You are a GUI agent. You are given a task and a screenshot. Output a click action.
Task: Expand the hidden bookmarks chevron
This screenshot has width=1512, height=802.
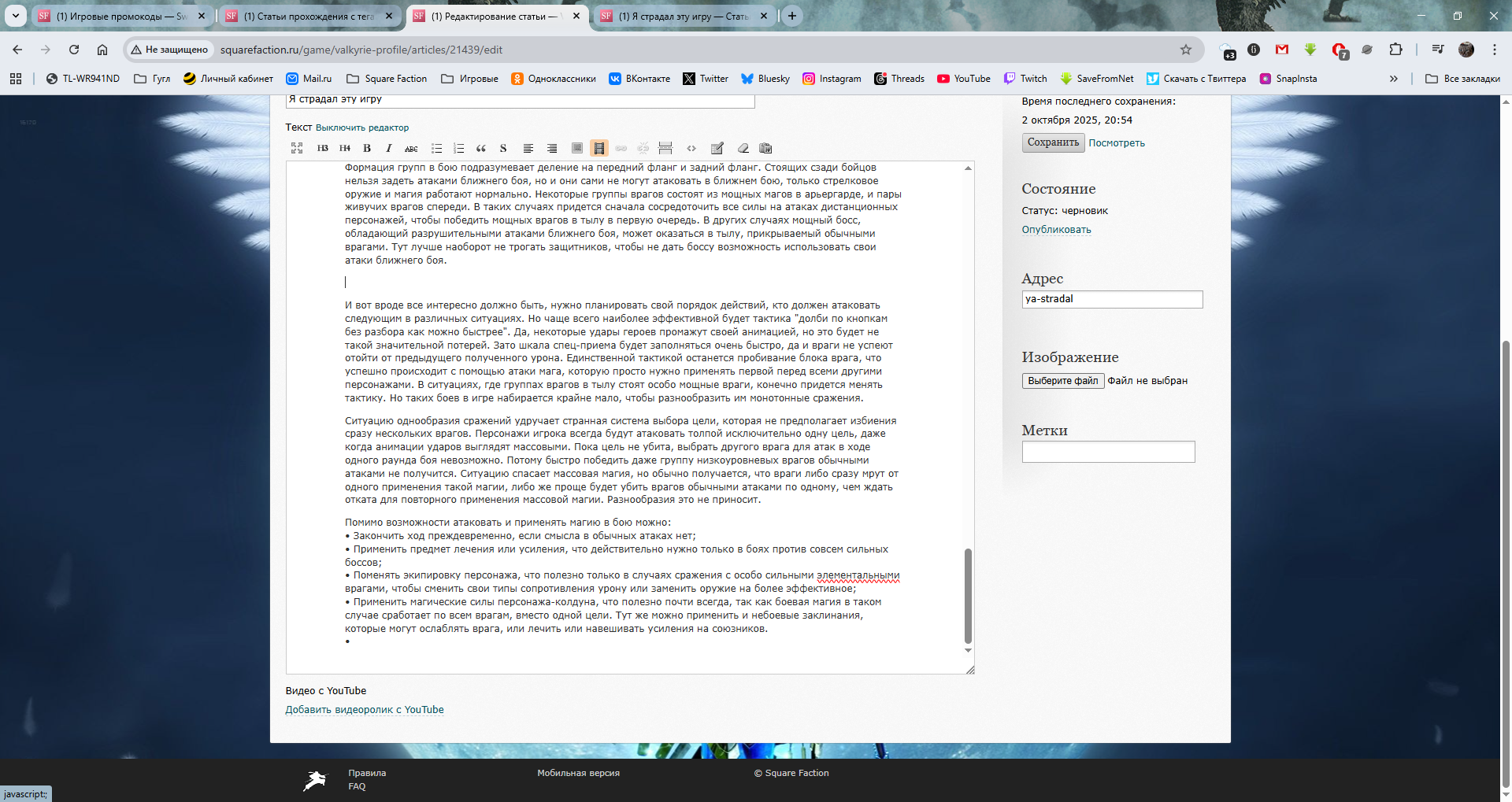pyautogui.click(x=1393, y=79)
